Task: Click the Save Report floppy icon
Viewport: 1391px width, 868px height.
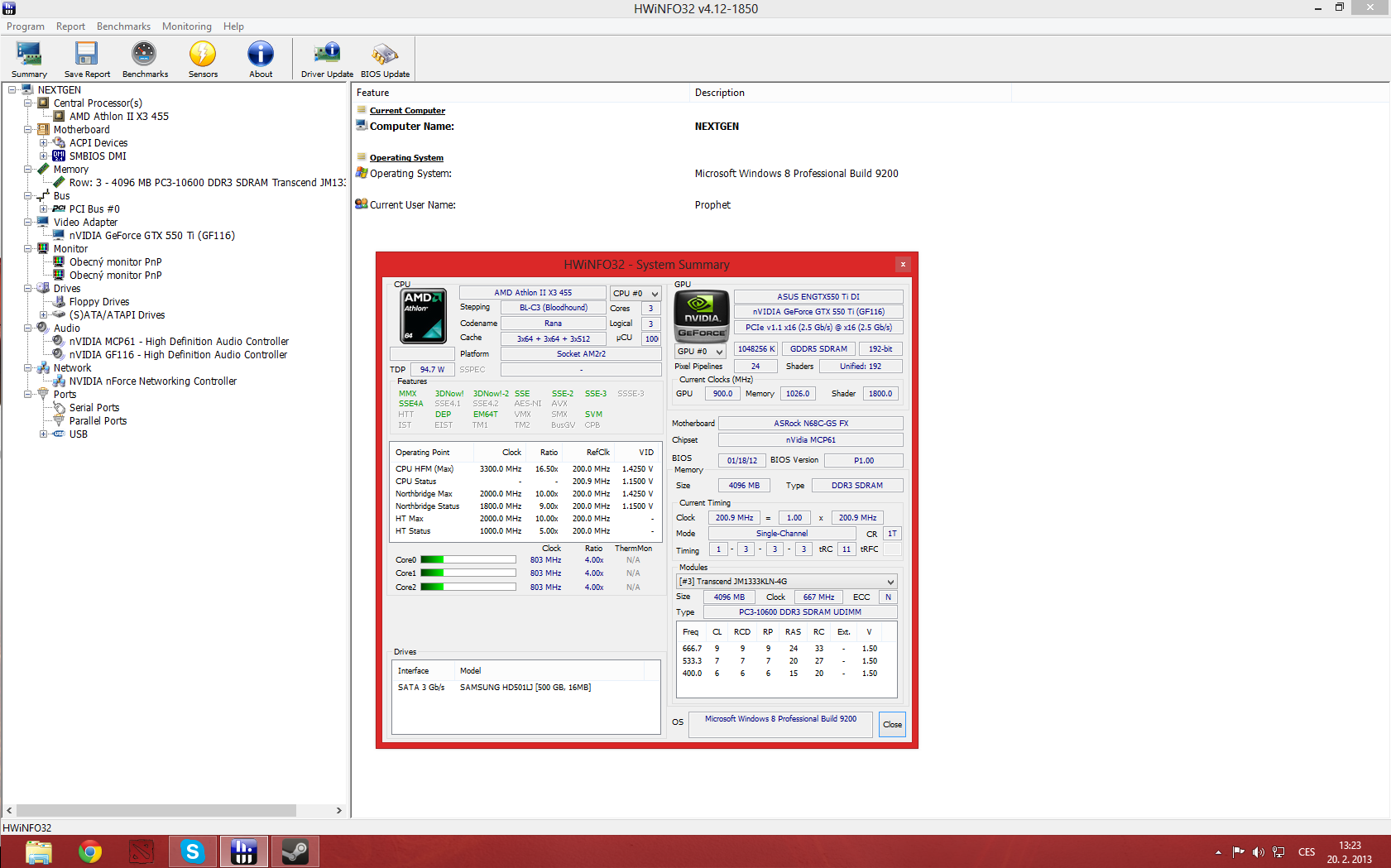Action: coord(86,54)
